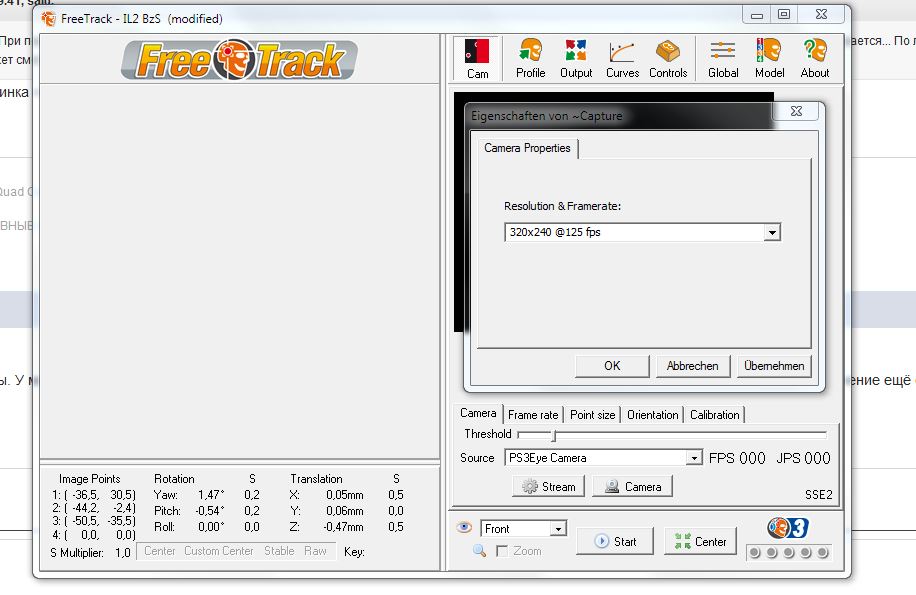Screen dimensions: 916x595
Task: Click the Abbrechen button
Action: tap(693, 366)
